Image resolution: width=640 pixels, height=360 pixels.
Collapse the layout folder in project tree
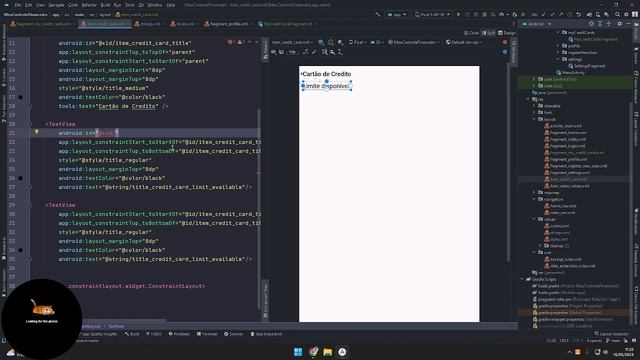(x=534, y=119)
